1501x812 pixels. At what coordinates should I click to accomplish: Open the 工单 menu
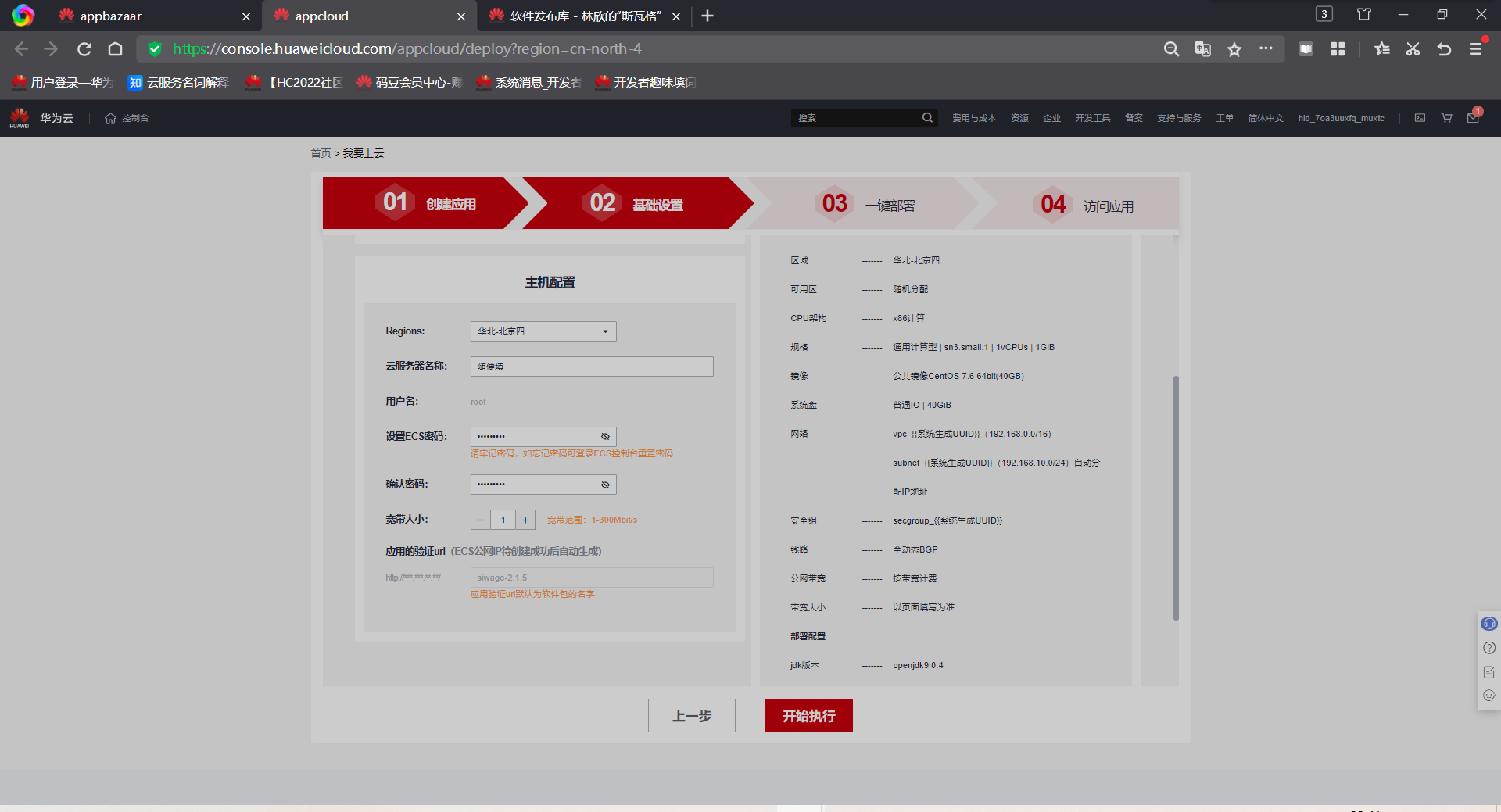[1224, 118]
